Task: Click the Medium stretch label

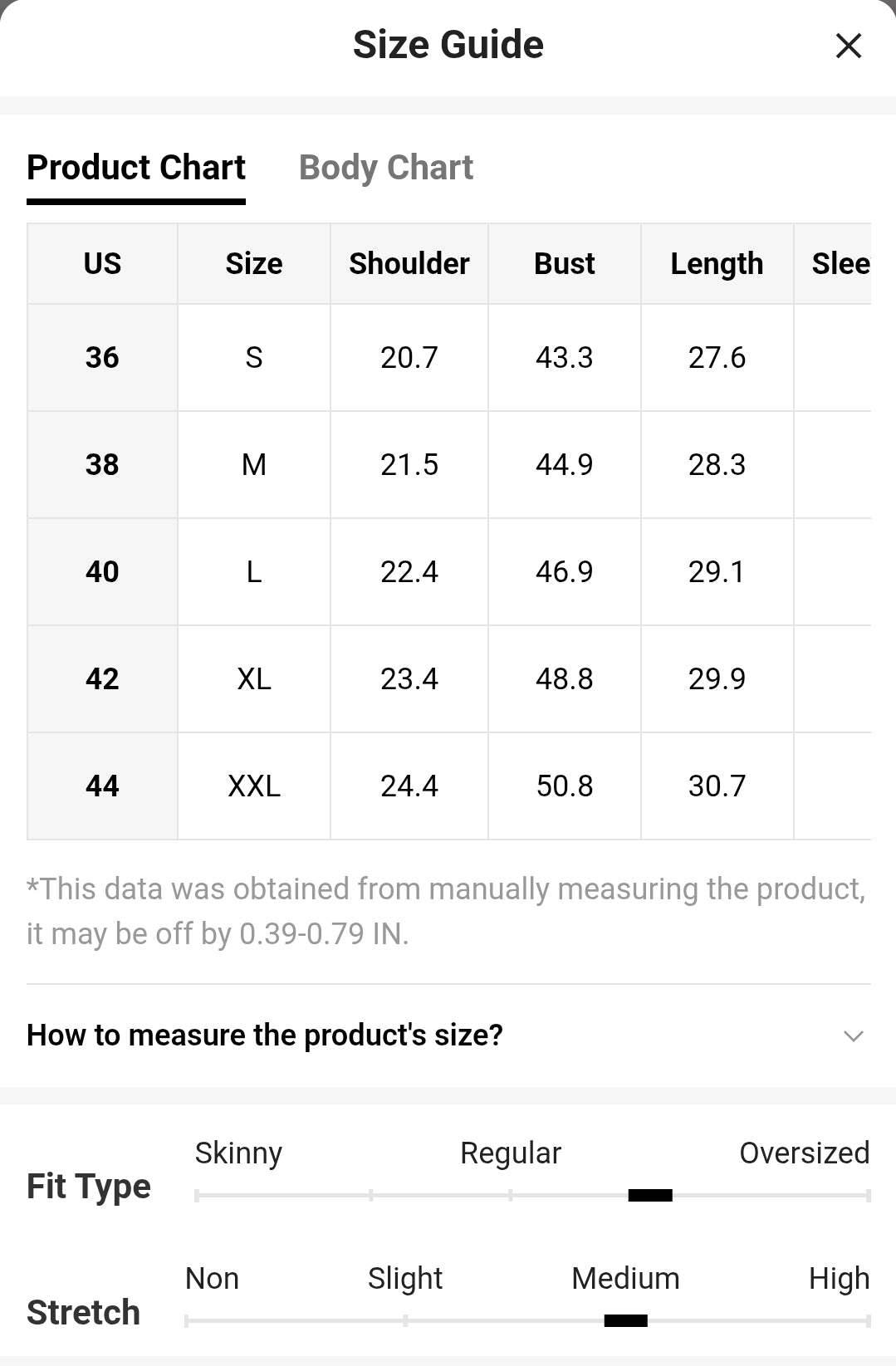Action: coord(625,1278)
